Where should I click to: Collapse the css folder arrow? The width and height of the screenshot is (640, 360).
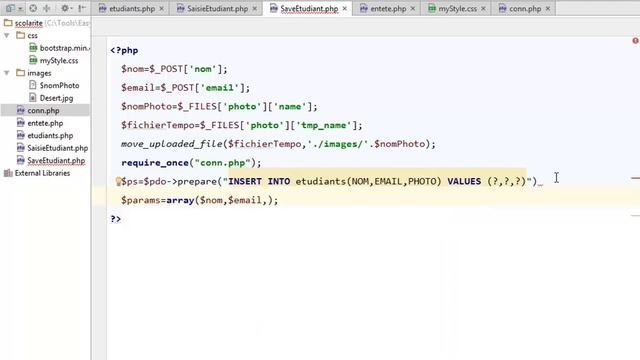click(7, 36)
